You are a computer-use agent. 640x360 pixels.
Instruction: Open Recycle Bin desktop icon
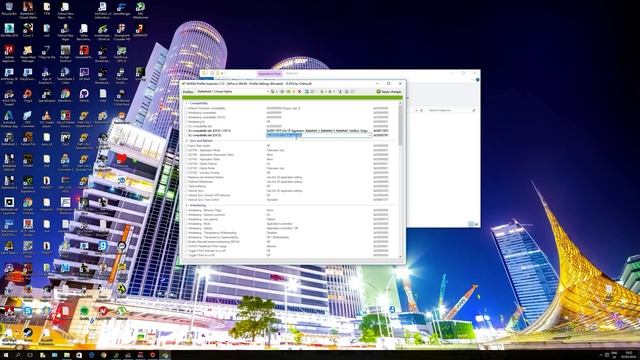9,9
